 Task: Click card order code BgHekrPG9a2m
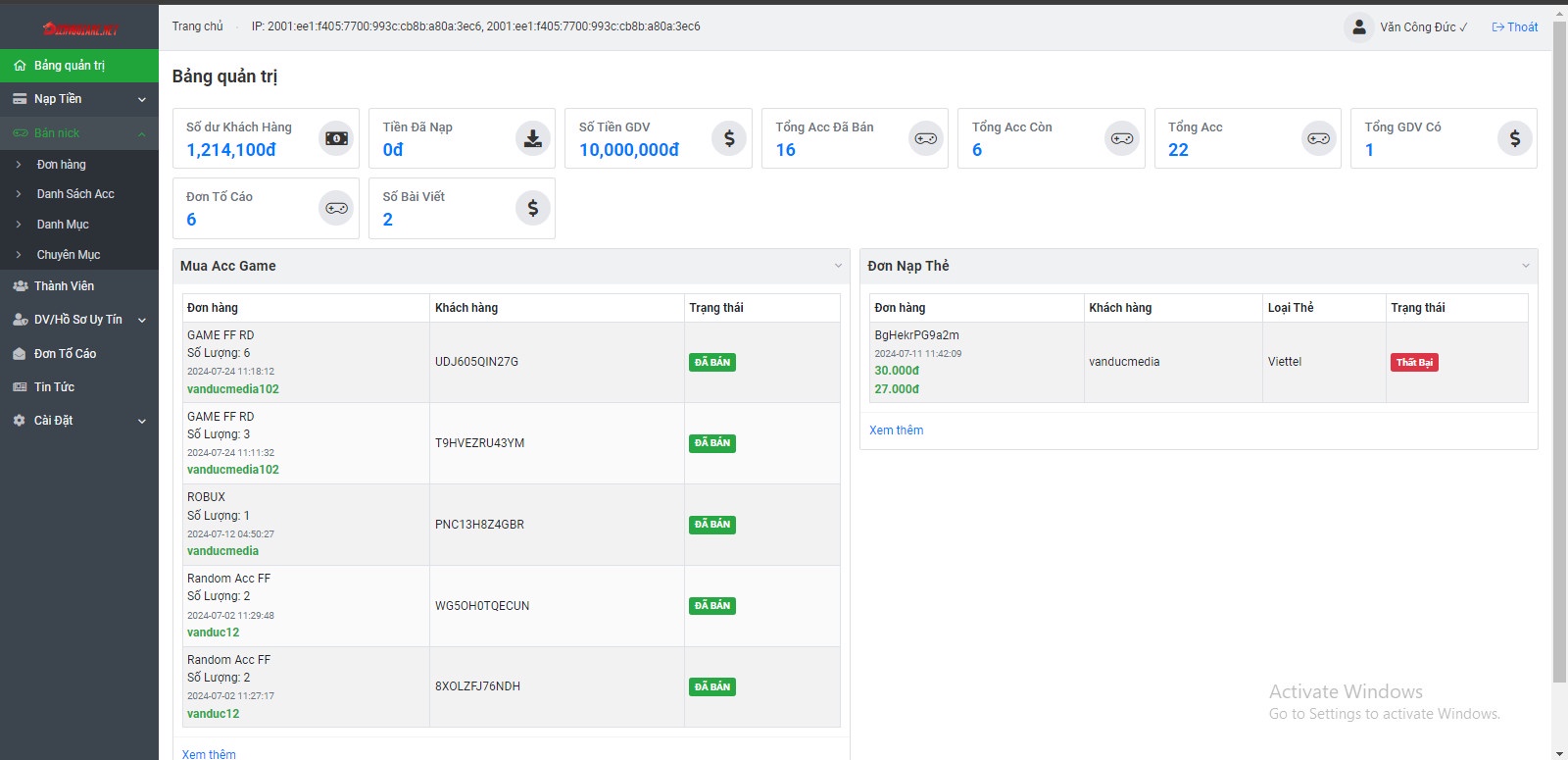(x=916, y=335)
